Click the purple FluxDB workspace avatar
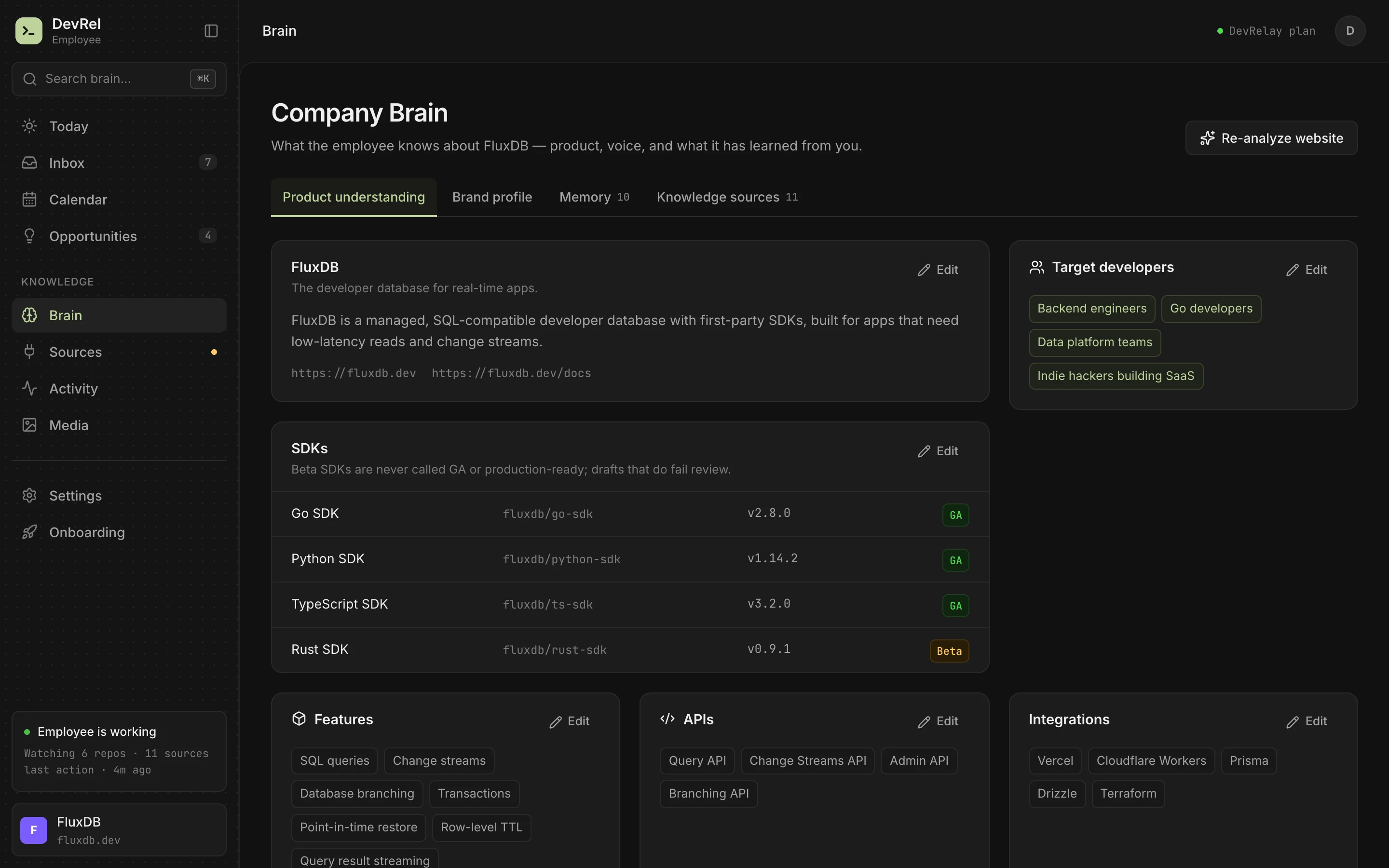This screenshot has height=868, width=1389. pos(33,830)
